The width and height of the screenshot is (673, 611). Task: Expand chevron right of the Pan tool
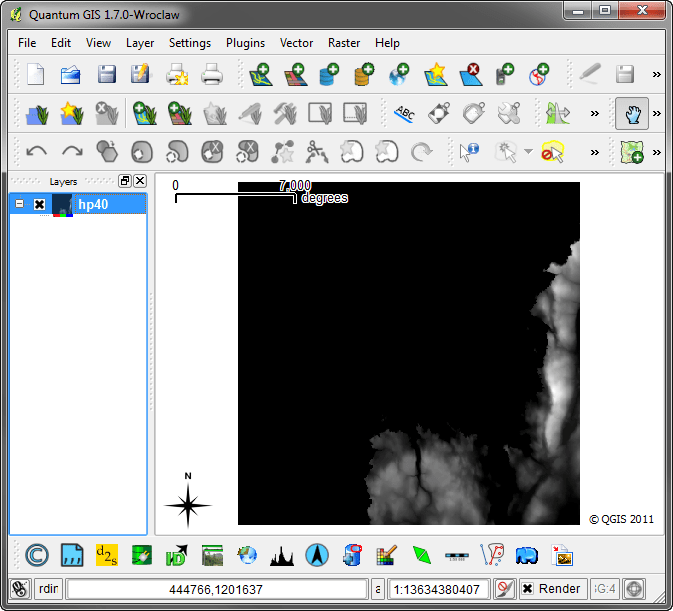(657, 114)
